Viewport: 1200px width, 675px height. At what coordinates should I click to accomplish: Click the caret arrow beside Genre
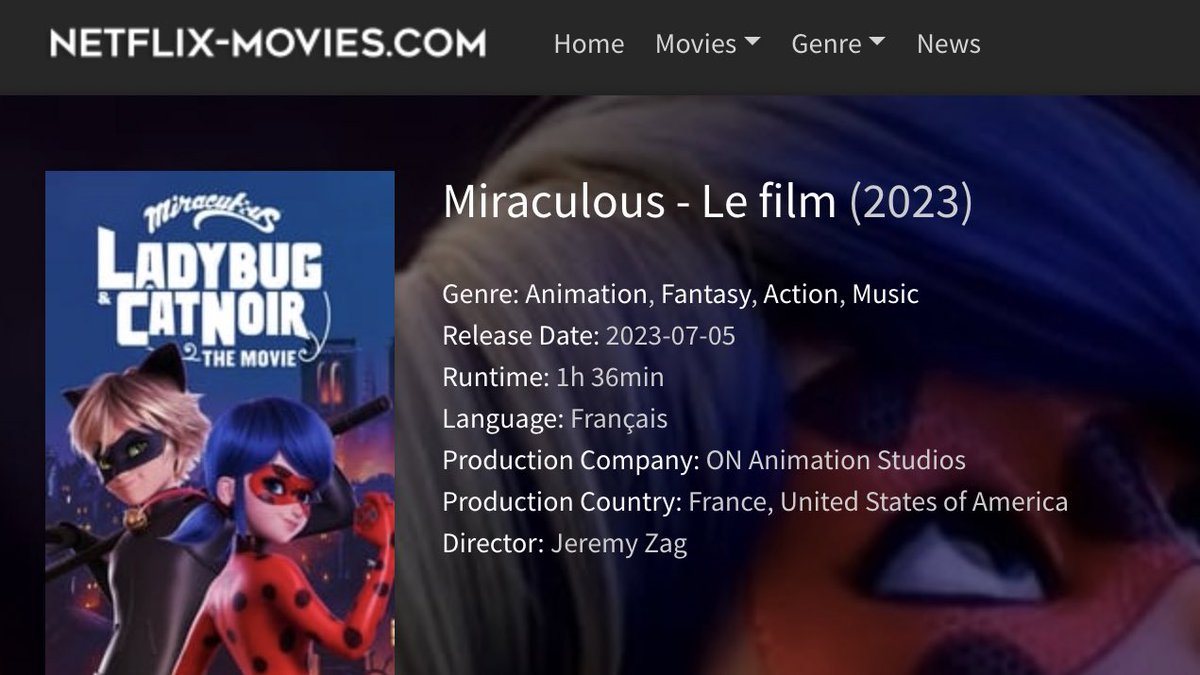[878, 43]
